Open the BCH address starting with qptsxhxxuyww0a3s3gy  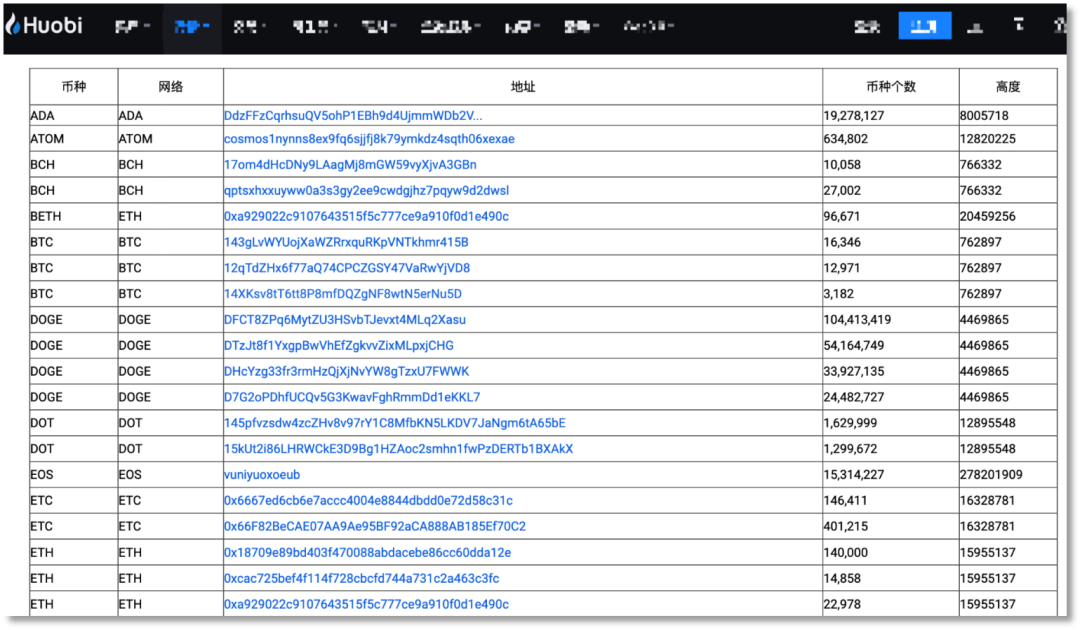(x=366, y=191)
